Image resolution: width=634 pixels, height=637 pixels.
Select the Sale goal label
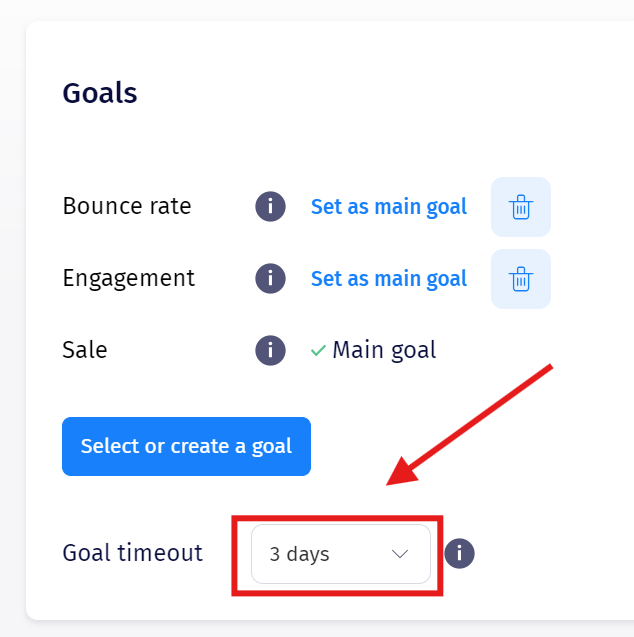pos(85,350)
